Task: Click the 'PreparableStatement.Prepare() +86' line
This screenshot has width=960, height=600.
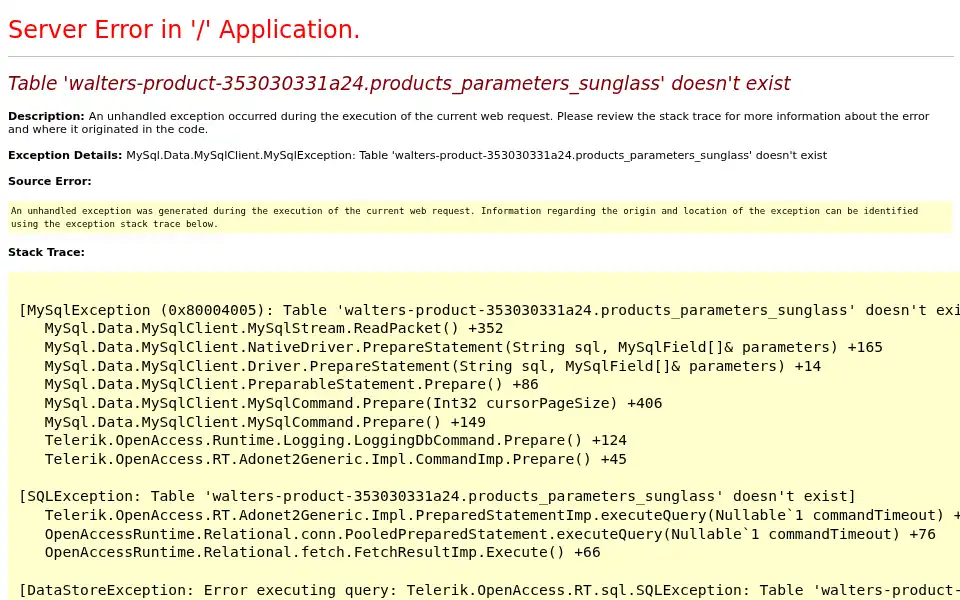Action: [291, 384]
